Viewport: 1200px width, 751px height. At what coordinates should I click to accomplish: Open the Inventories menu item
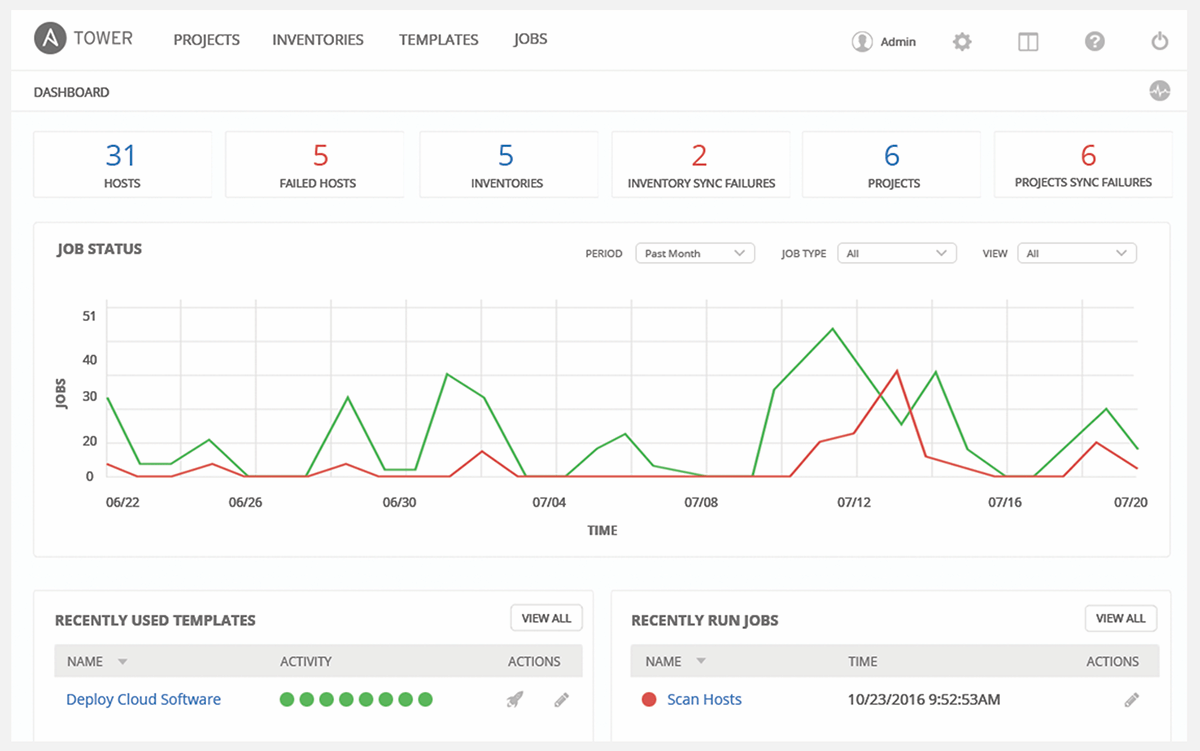coord(318,40)
